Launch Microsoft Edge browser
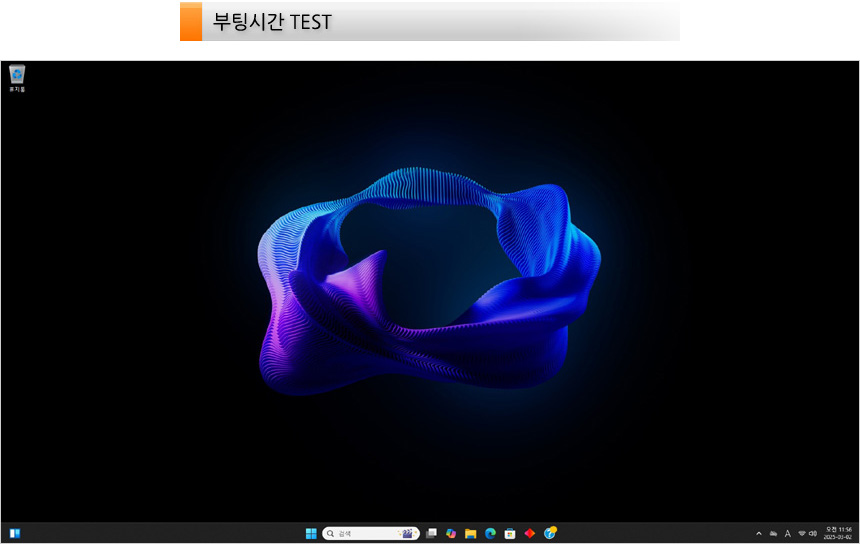860x548 pixels. pyautogui.click(x=490, y=533)
